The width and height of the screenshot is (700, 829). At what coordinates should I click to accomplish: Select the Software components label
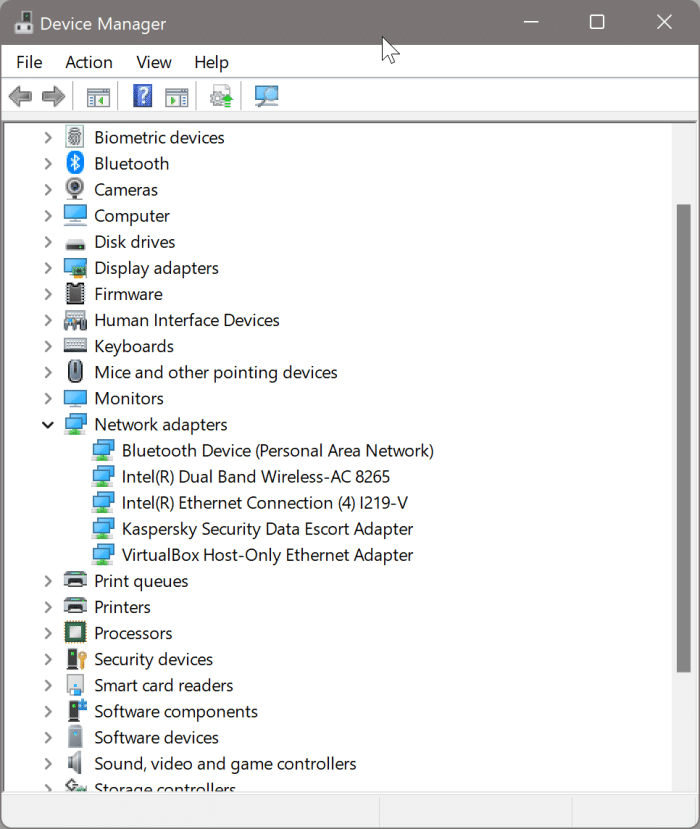point(176,712)
